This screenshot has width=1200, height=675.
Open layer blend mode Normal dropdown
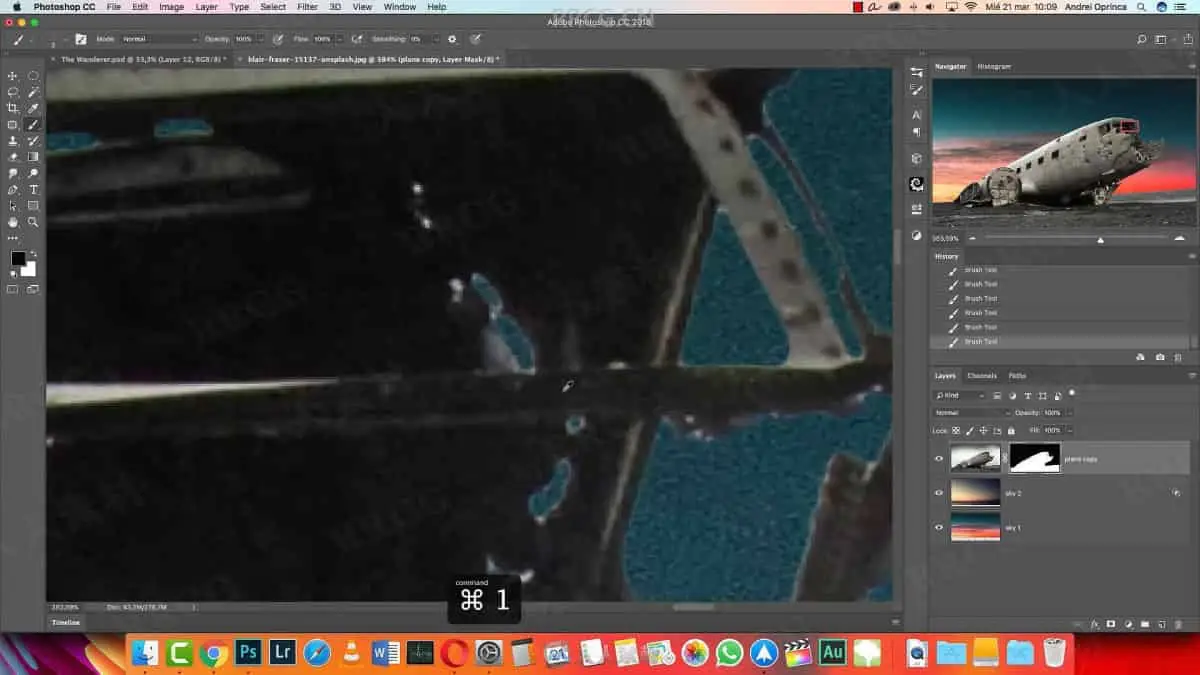(972, 412)
